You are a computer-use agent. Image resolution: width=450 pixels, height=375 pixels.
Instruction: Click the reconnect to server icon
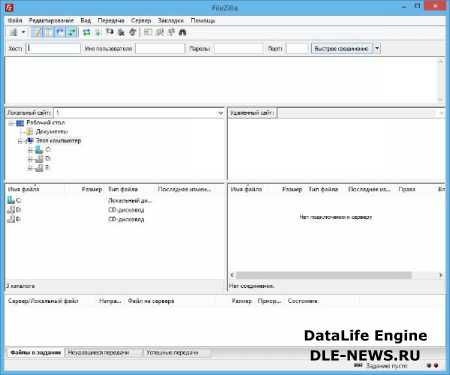(x=133, y=32)
